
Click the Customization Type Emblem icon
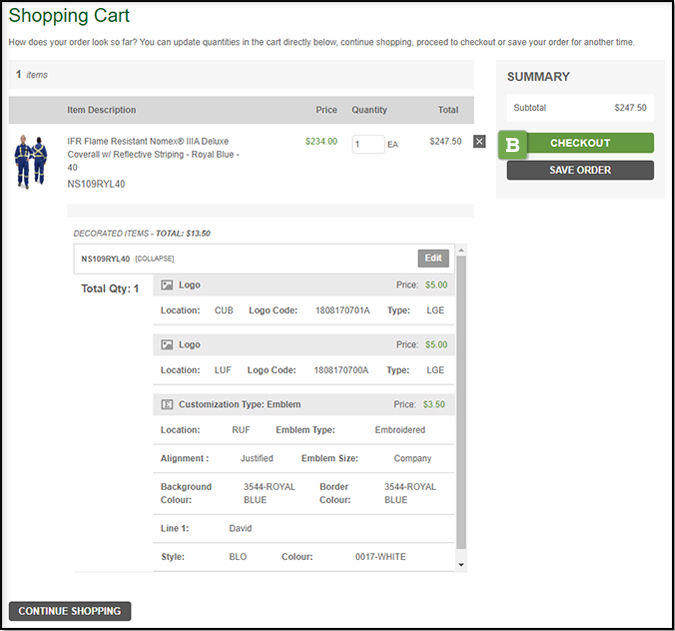point(168,405)
